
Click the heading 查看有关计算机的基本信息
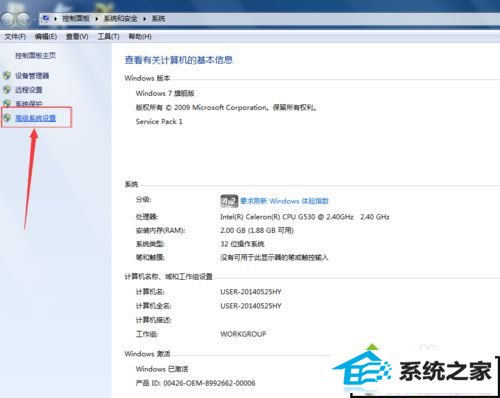pos(178,60)
